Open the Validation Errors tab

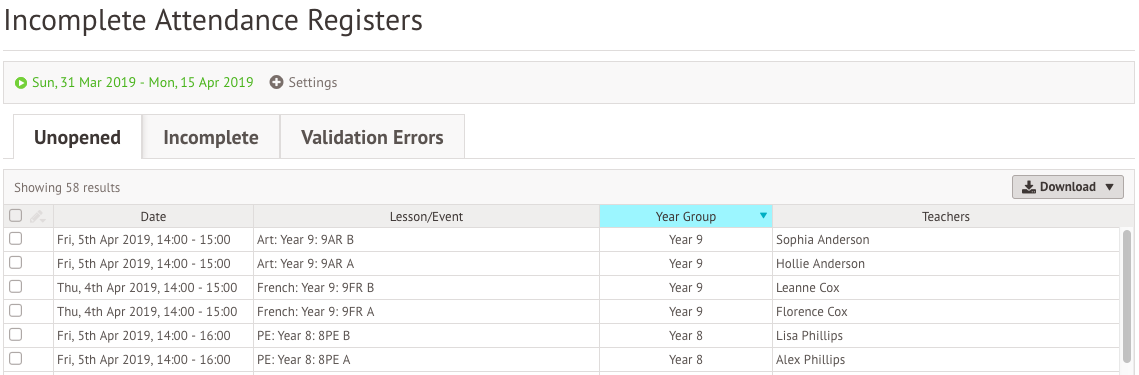(x=372, y=137)
